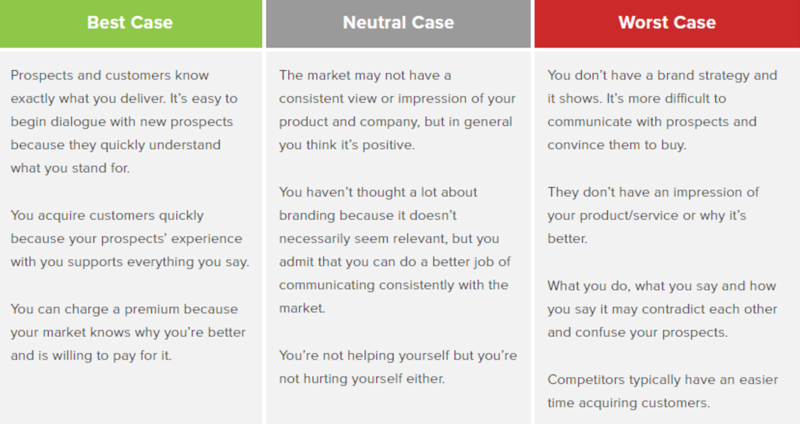This screenshot has width=800, height=424.
Task: Click the phrase communicating consistently with the market
Action: 393,296
